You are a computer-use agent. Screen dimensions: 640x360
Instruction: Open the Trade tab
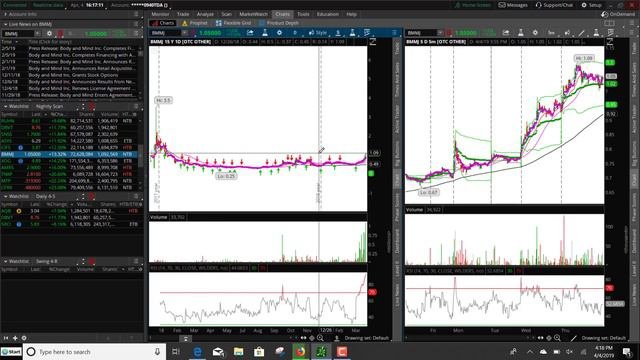coord(183,14)
